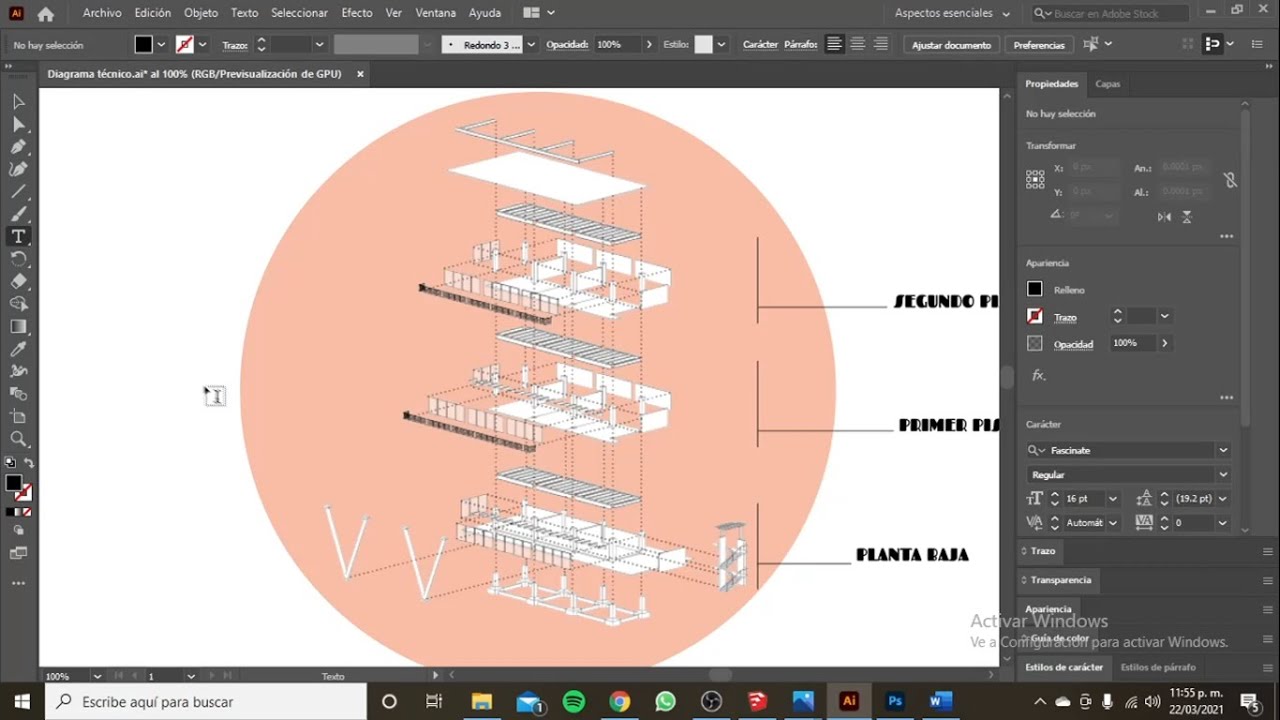Select the Zoom magnifier tool
Viewport: 1280px width, 720px height.
click(18, 439)
